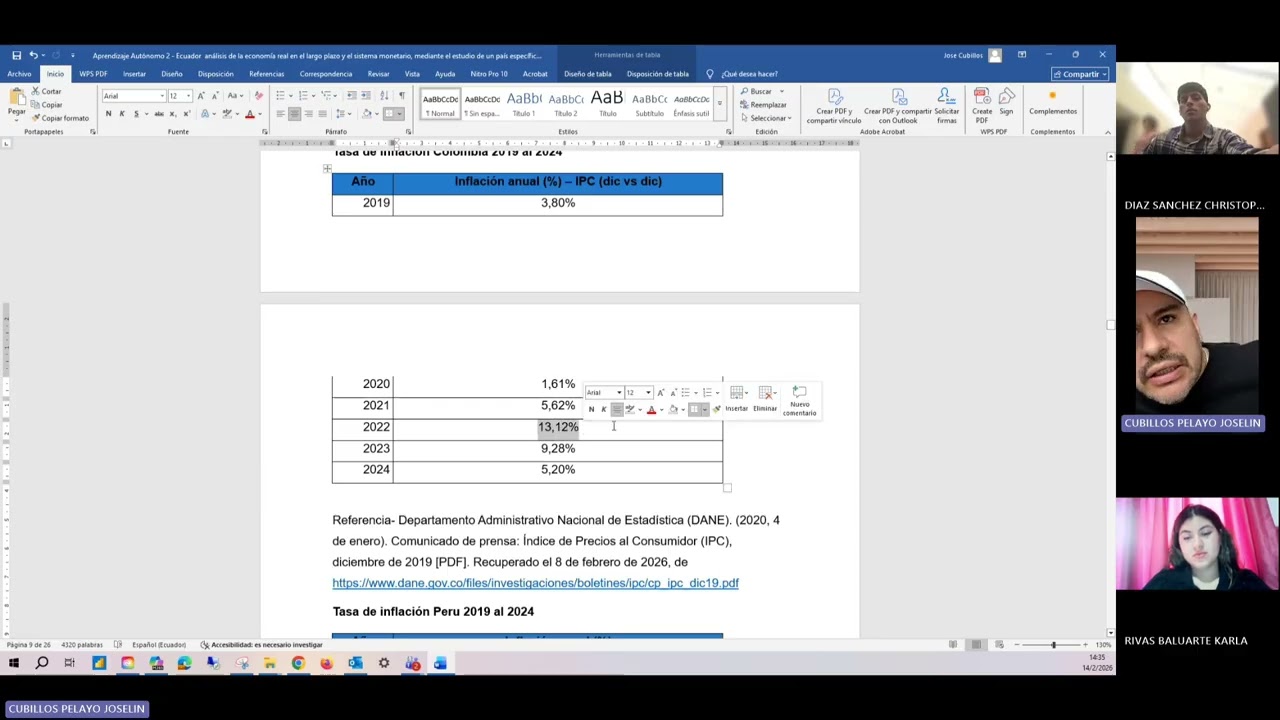This screenshot has height=720, width=1280.
Task: Switch to Disposición de tabla tab
Action: click(657, 74)
